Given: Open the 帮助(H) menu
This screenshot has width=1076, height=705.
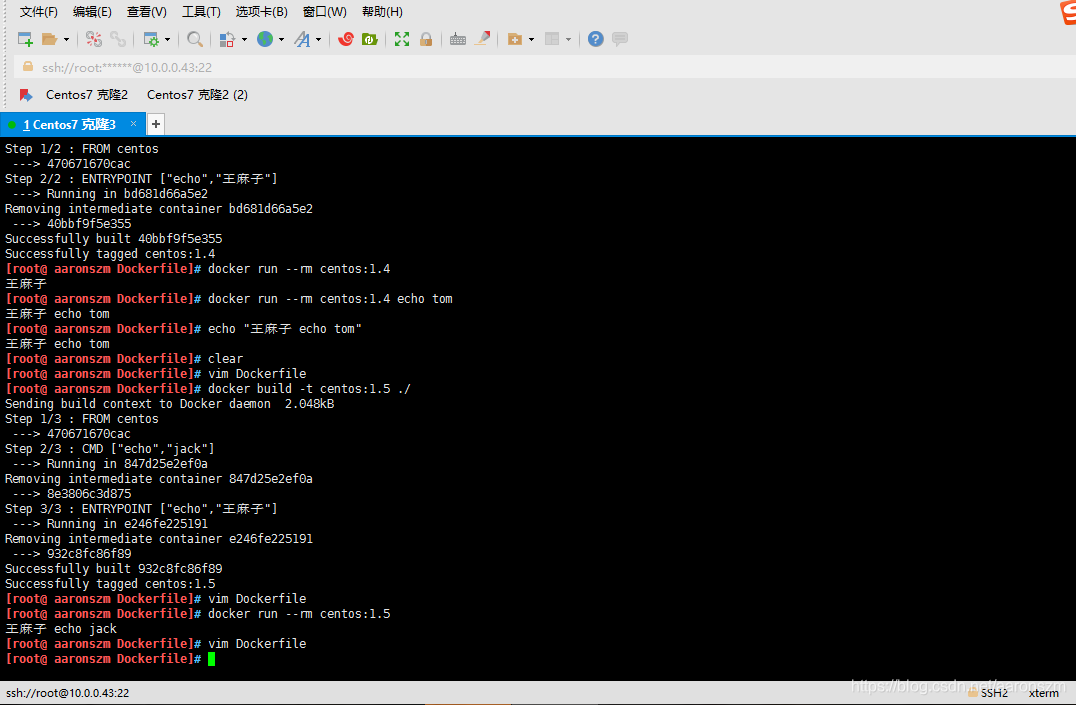Looking at the screenshot, I should point(382,12).
